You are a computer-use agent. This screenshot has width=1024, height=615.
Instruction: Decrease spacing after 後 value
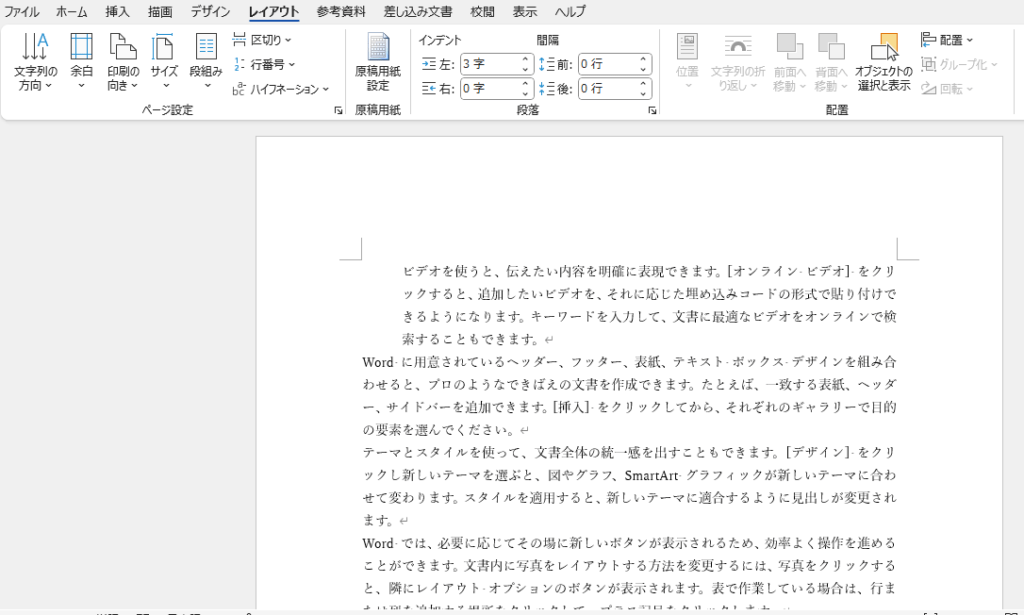[643, 93]
